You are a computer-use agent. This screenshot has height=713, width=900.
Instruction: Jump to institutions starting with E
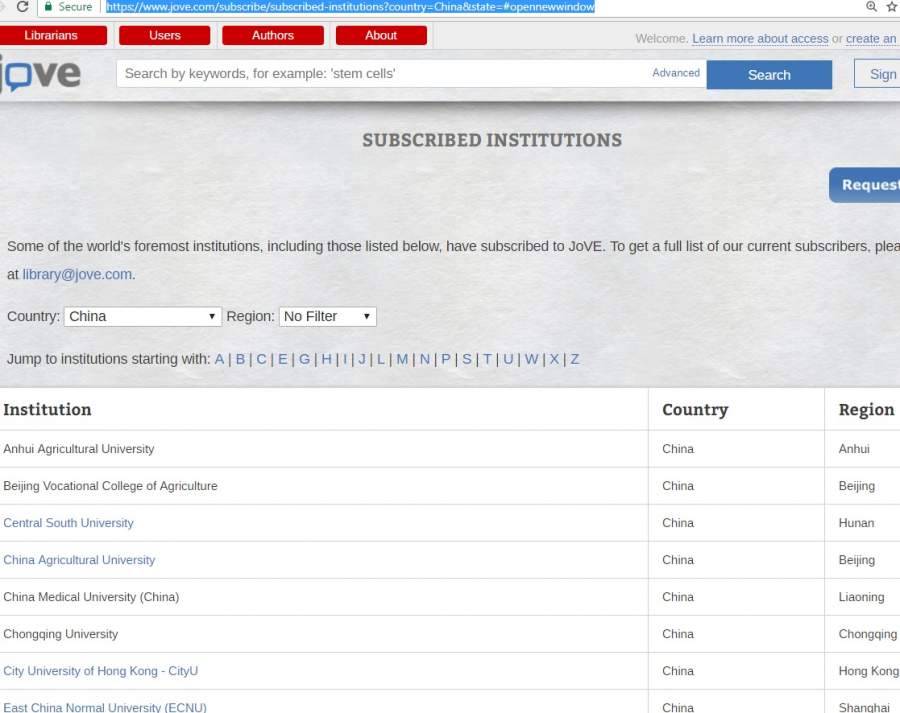282,359
